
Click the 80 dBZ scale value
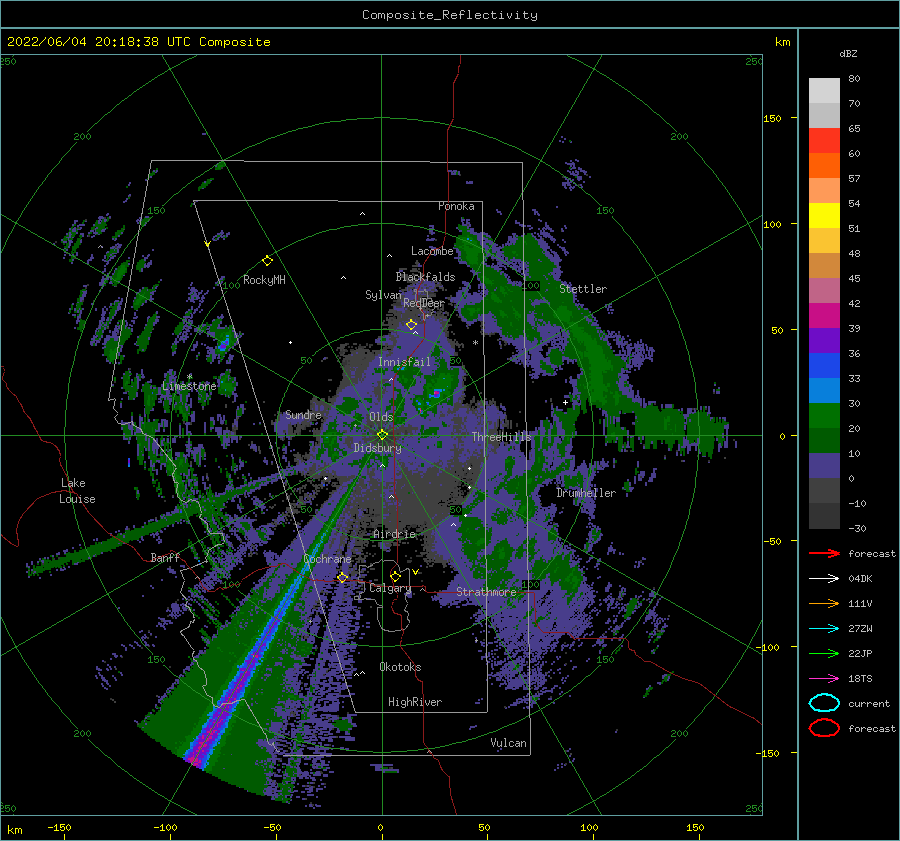854,79
